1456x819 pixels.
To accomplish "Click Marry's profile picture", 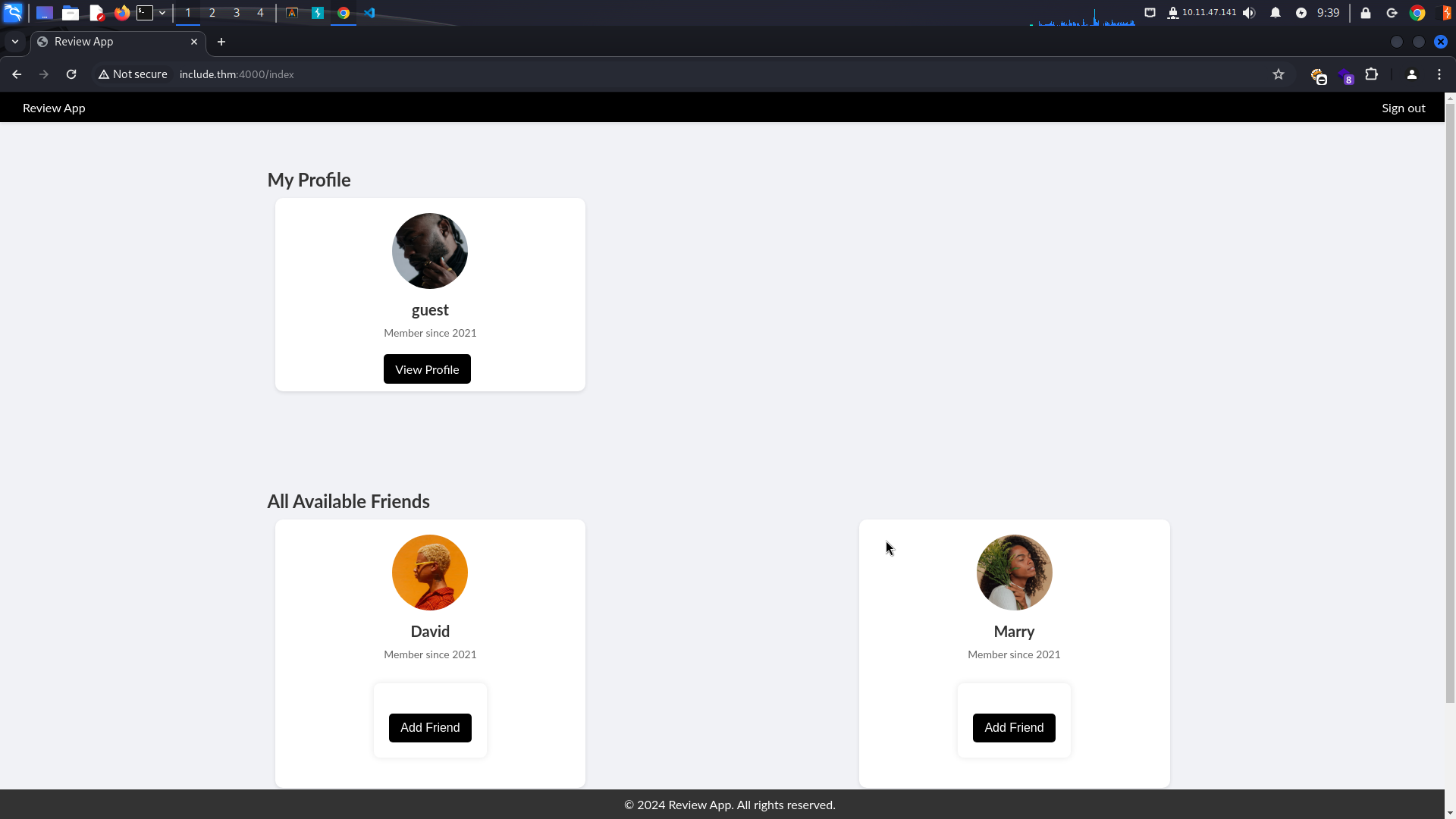I will point(1014,573).
